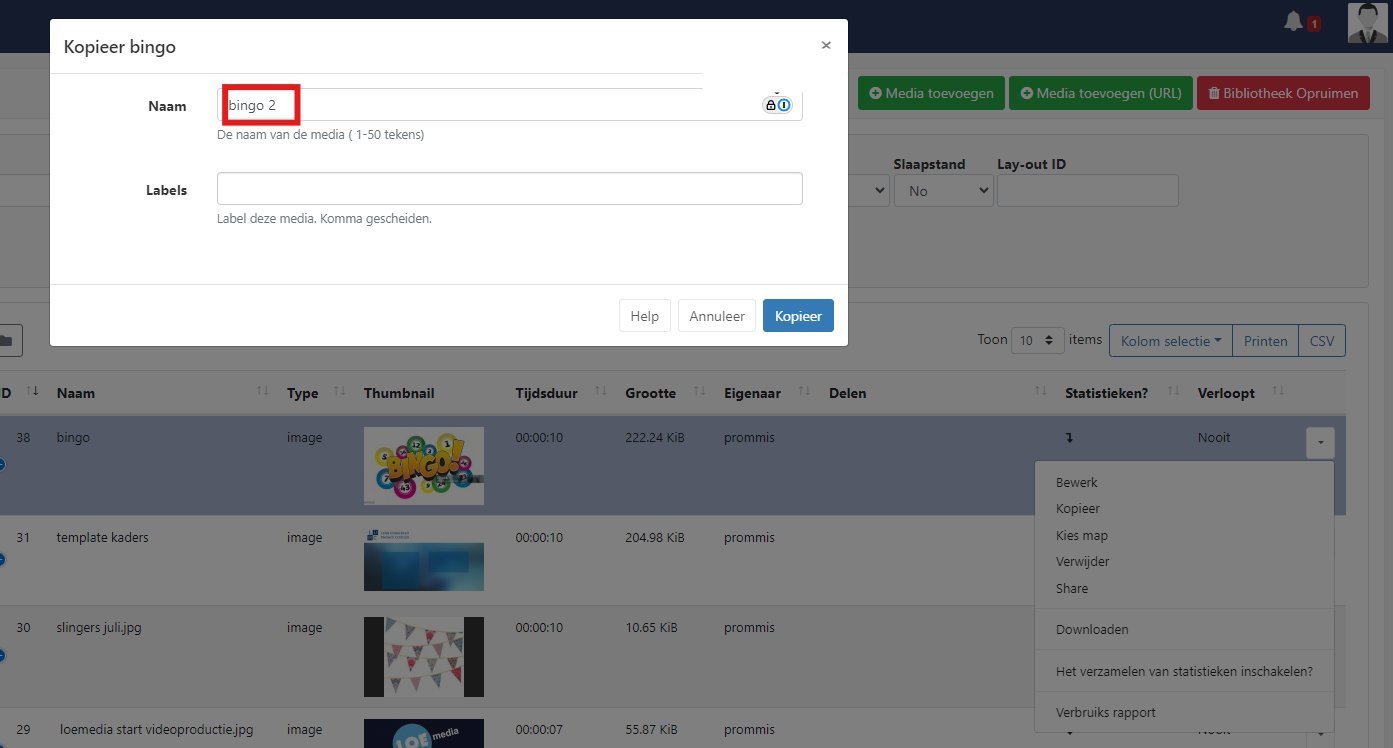
Task: Choose Verwijder from the context menu
Action: pyautogui.click(x=1082, y=562)
